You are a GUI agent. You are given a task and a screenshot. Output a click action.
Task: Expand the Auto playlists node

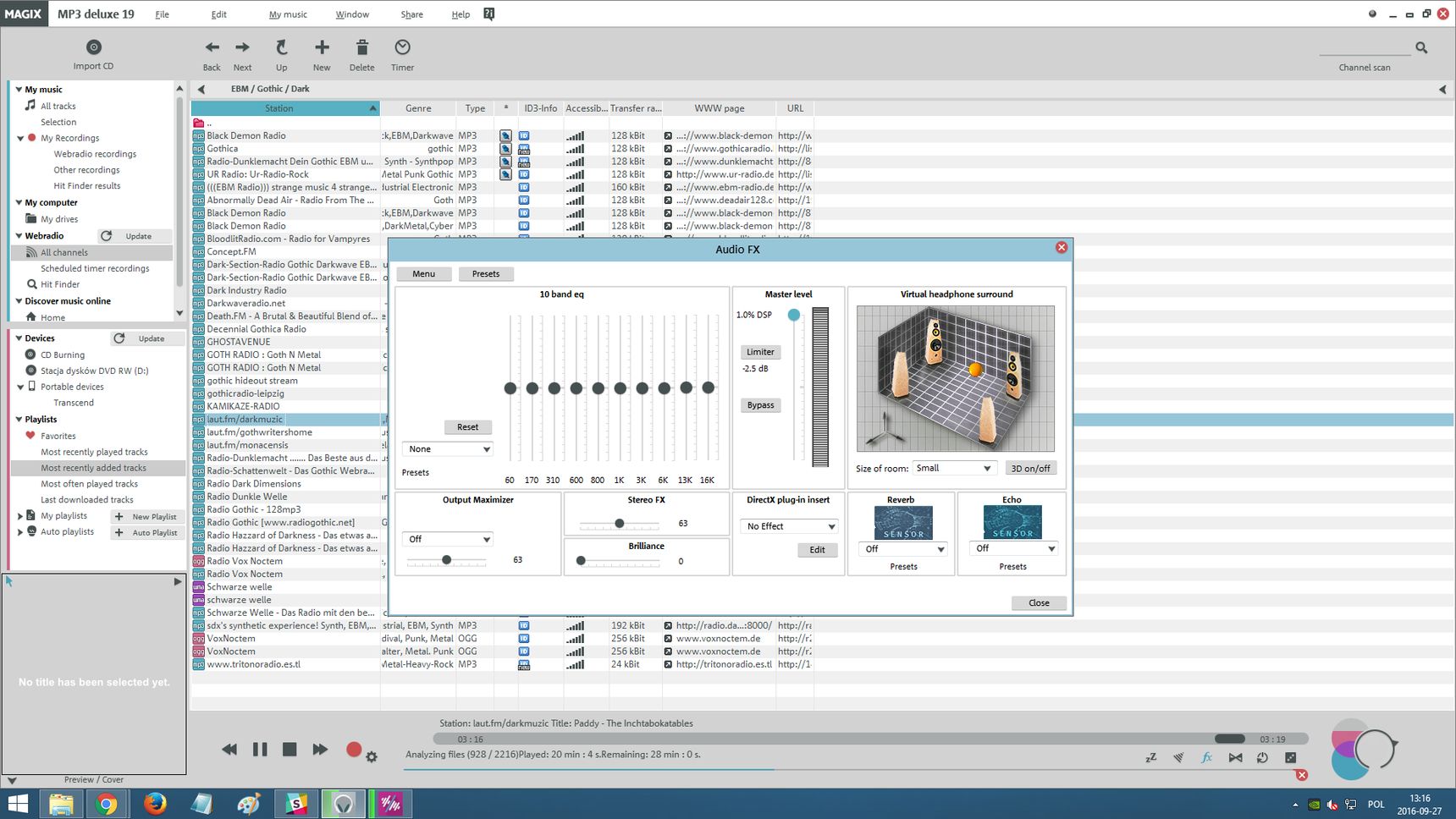(x=20, y=532)
